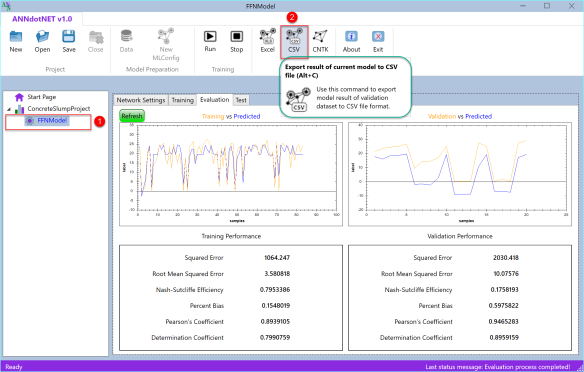Switch to the Evaluation tab
This screenshot has width=584, height=372.
click(x=215, y=99)
